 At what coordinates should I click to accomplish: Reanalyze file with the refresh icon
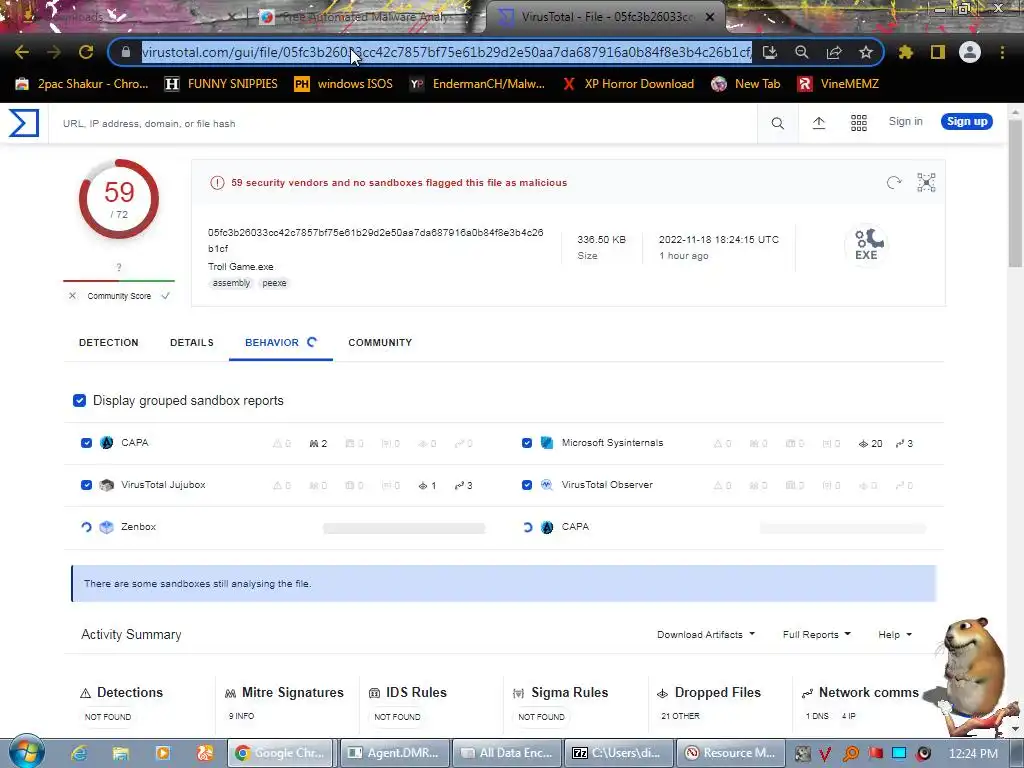pos(894,183)
